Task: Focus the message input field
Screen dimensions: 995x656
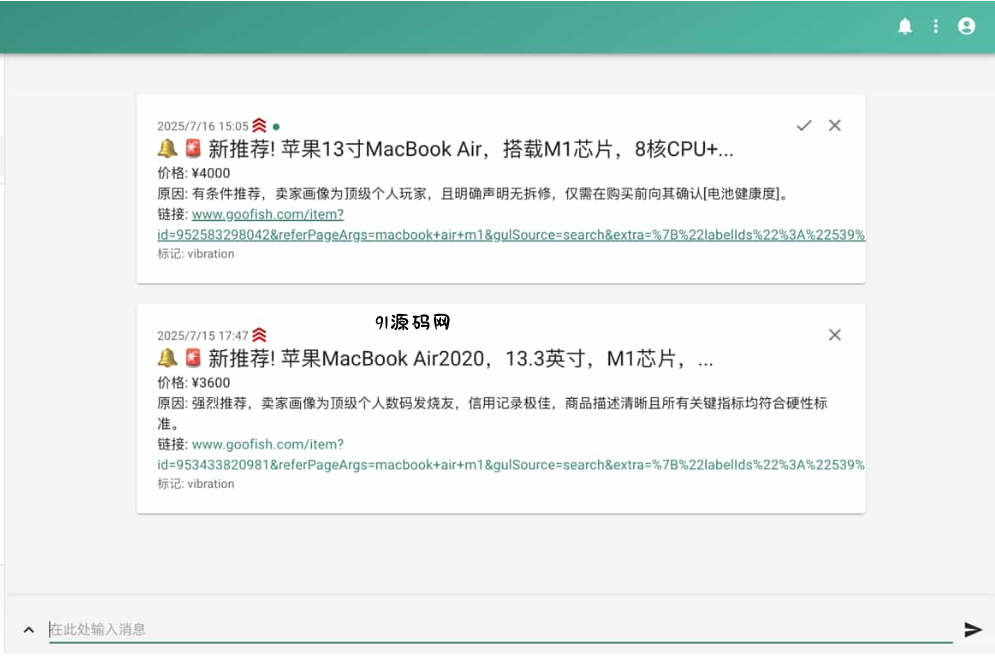Action: tap(501, 629)
